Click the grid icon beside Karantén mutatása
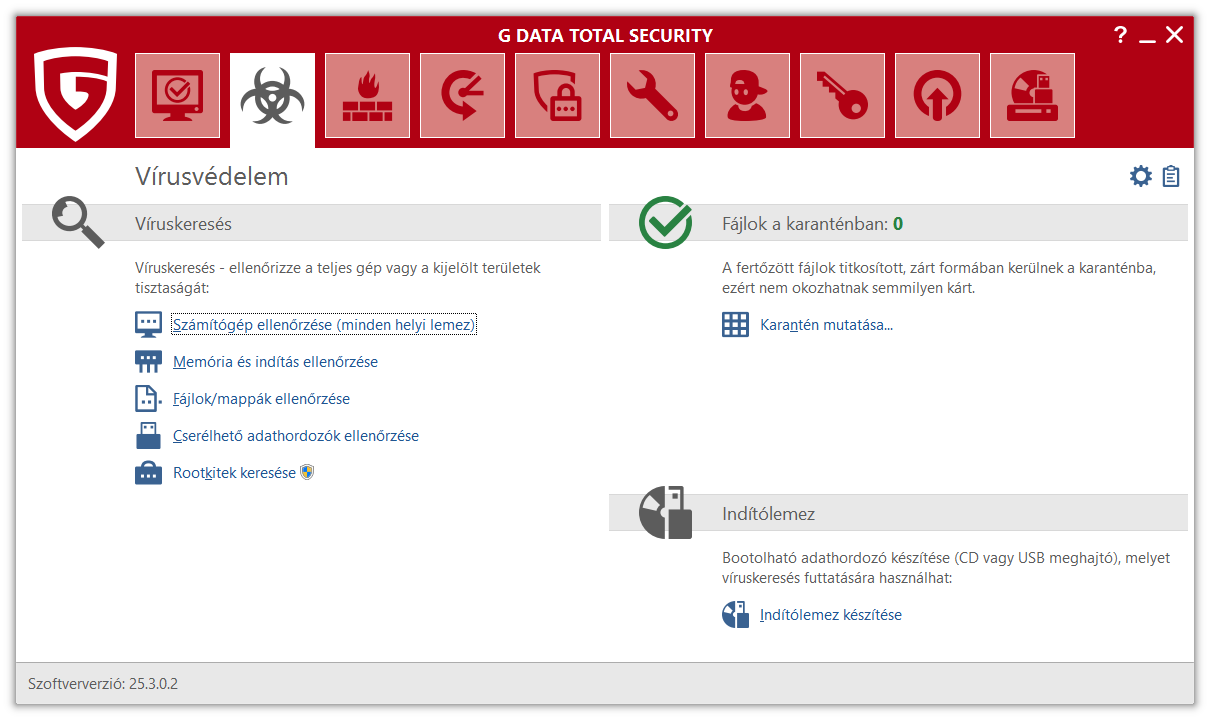The height and width of the screenshot is (720, 1210). [x=735, y=325]
